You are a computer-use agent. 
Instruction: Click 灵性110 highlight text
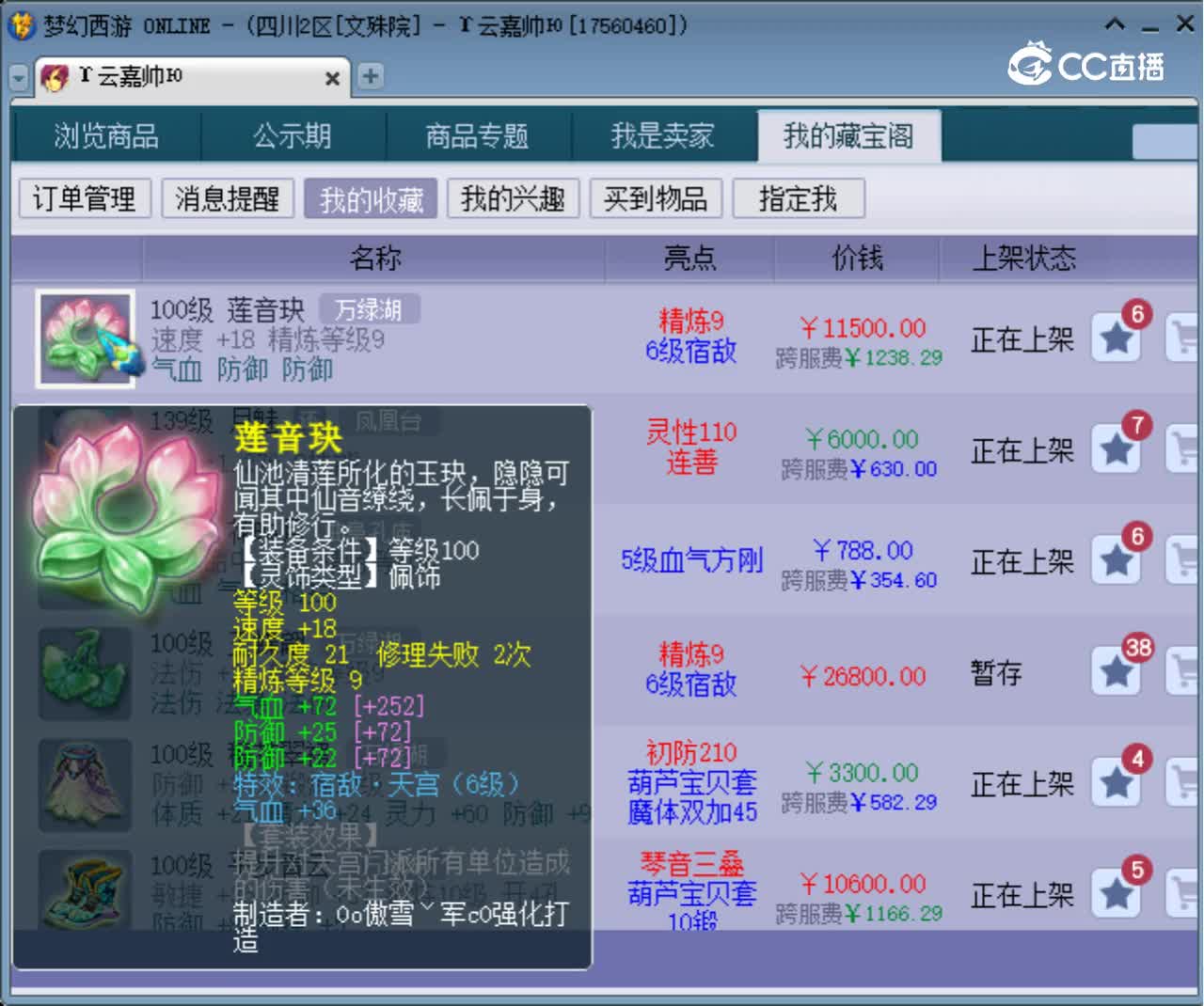coord(691,432)
